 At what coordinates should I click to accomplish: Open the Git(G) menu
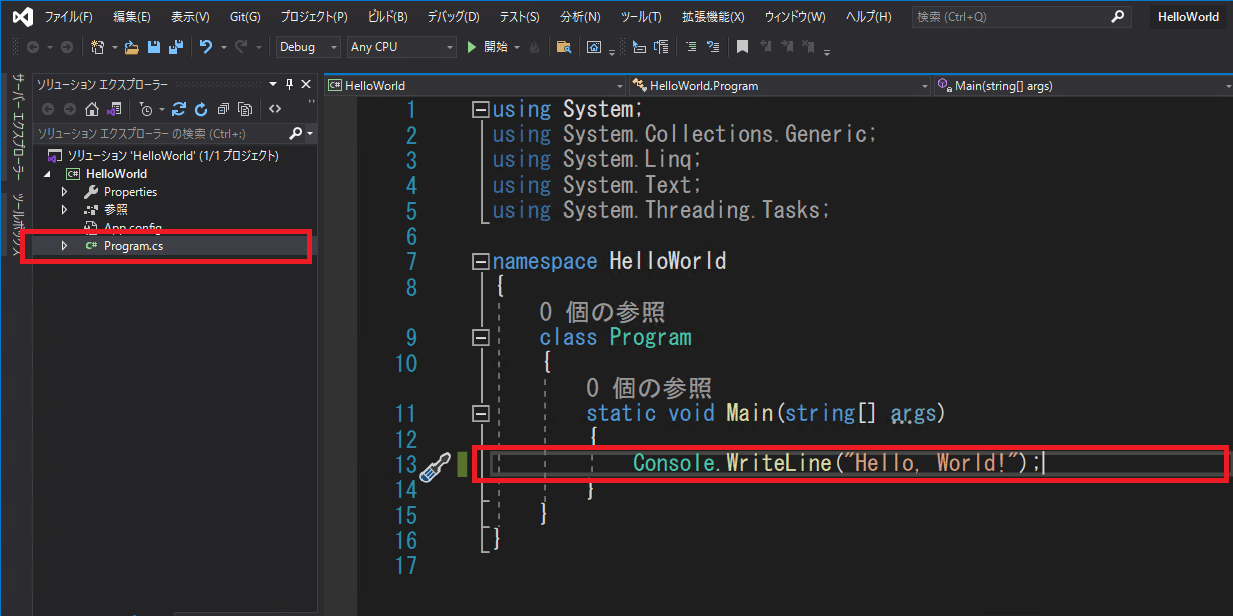click(x=245, y=17)
